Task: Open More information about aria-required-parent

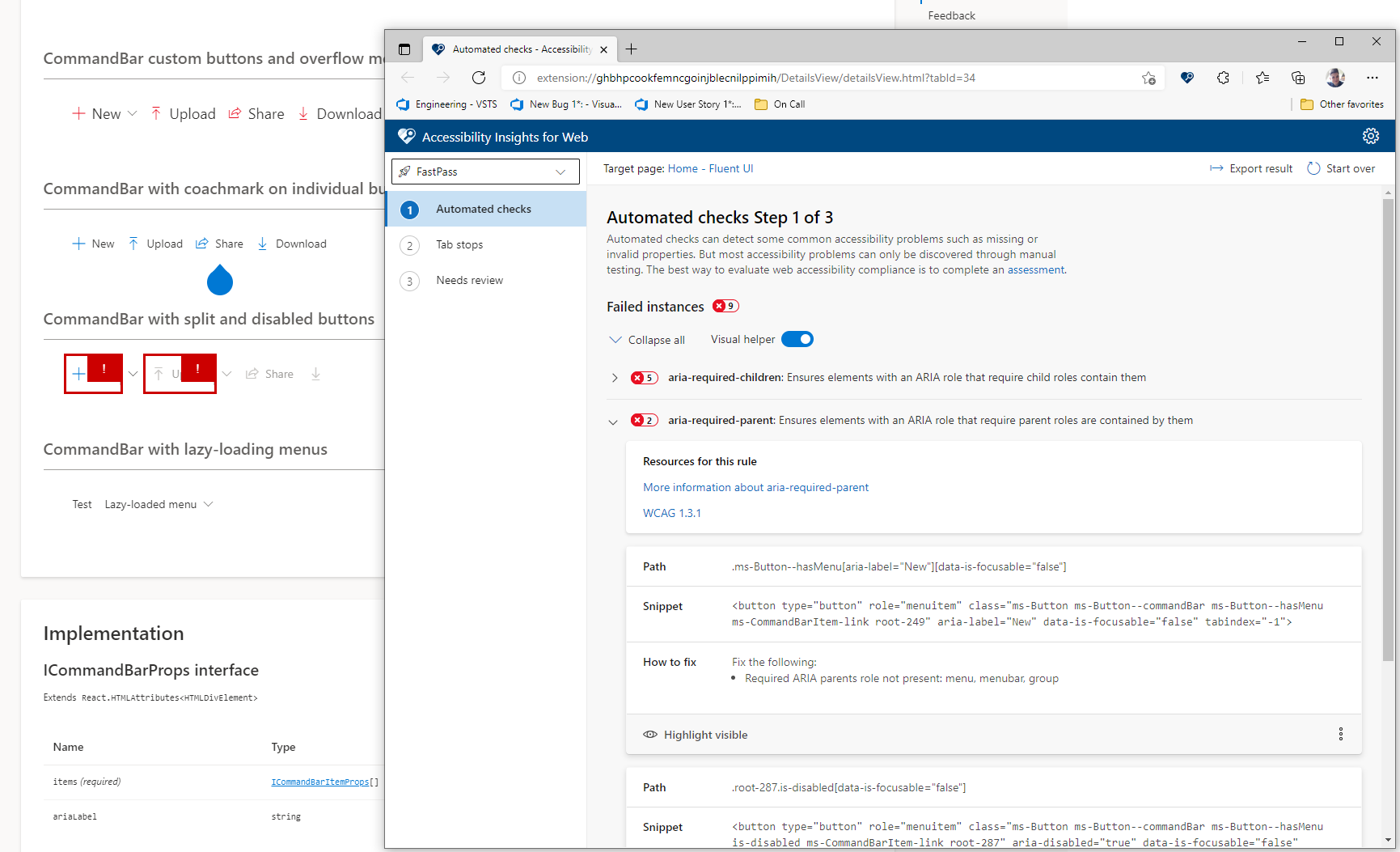Action: coord(755,487)
